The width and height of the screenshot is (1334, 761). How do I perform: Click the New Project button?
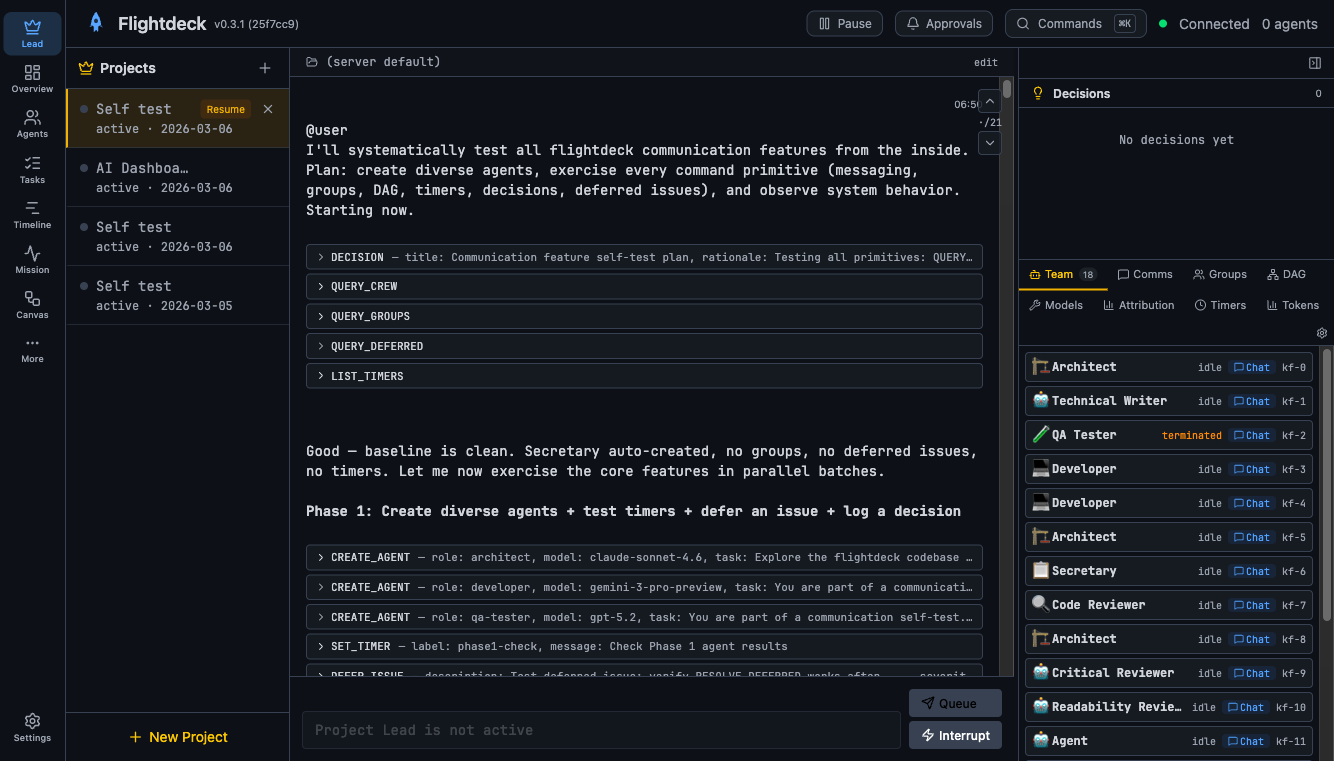tap(178, 737)
